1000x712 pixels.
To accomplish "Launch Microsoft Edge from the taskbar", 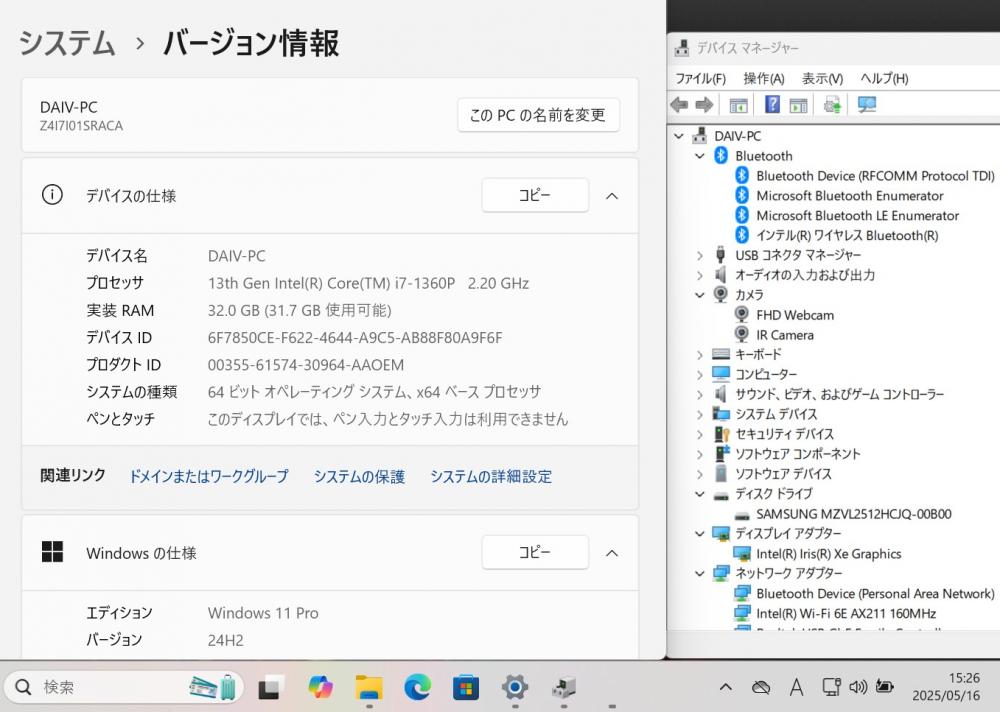I will pyautogui.click(x=418, y=687).
